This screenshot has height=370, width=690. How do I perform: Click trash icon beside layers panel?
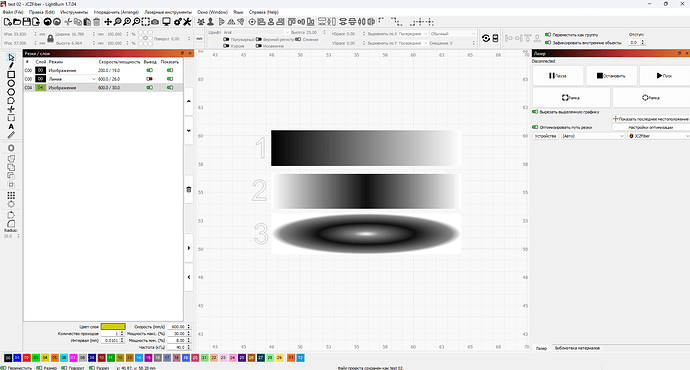point(189,190)
